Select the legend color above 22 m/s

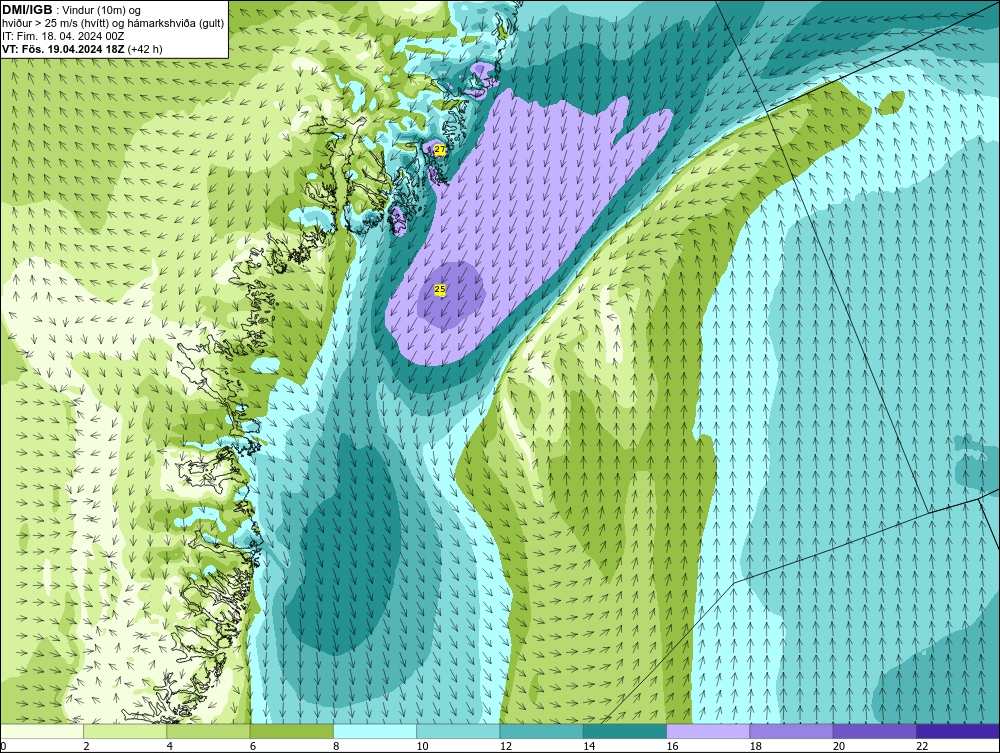tap(958, 731)
